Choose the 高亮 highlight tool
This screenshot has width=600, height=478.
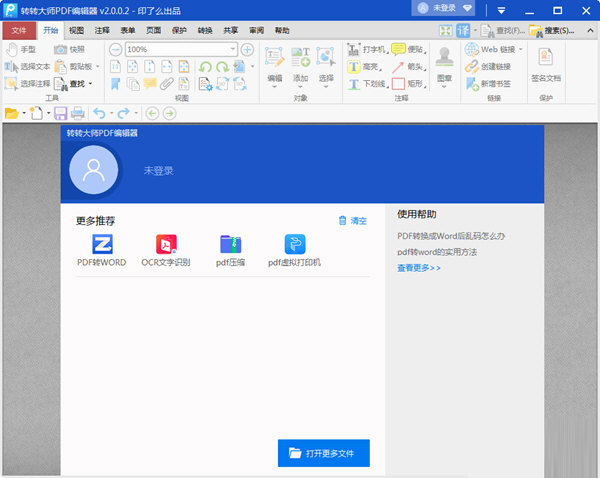coord(365,66)
